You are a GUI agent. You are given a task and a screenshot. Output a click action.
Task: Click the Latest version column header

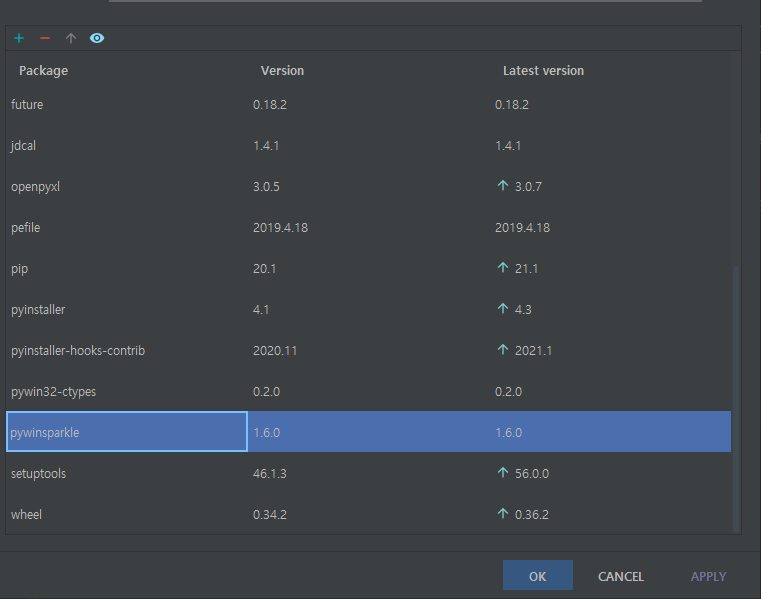click(543, 71)
